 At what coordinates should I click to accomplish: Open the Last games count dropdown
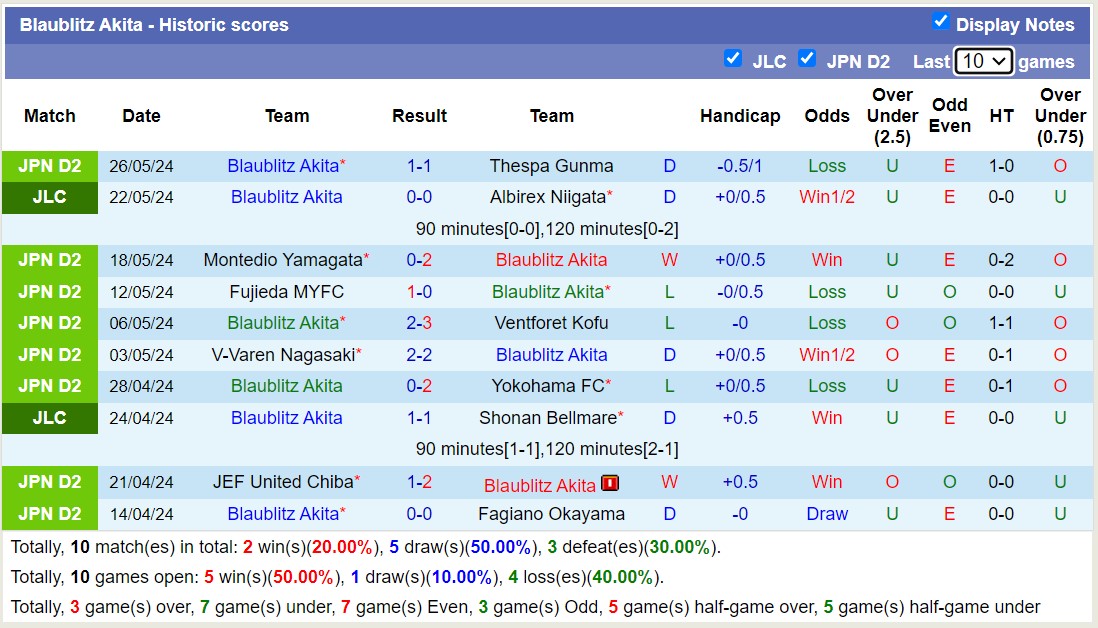[x=984, y=61]
